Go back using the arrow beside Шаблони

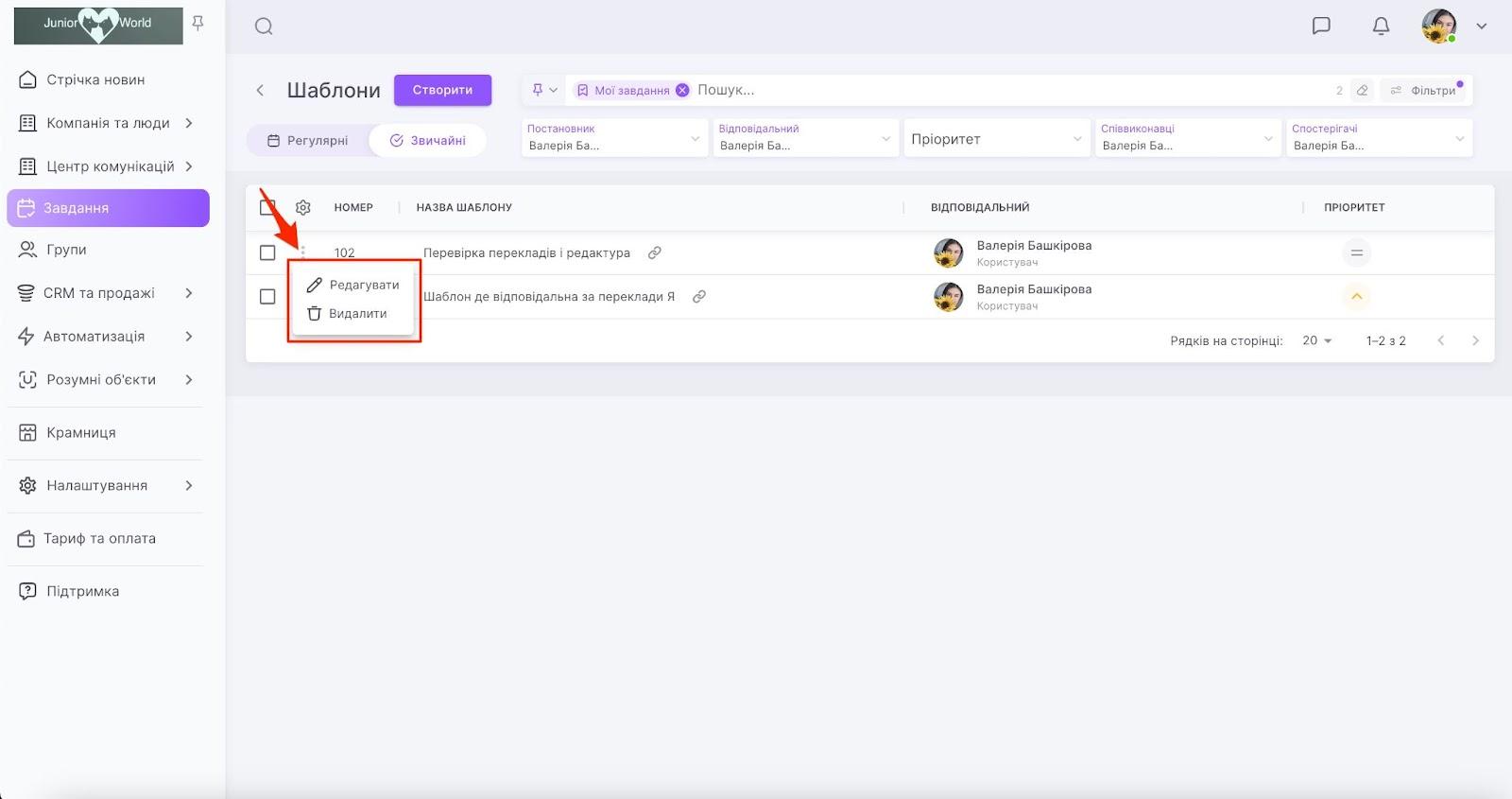click(x=260, y=91)
